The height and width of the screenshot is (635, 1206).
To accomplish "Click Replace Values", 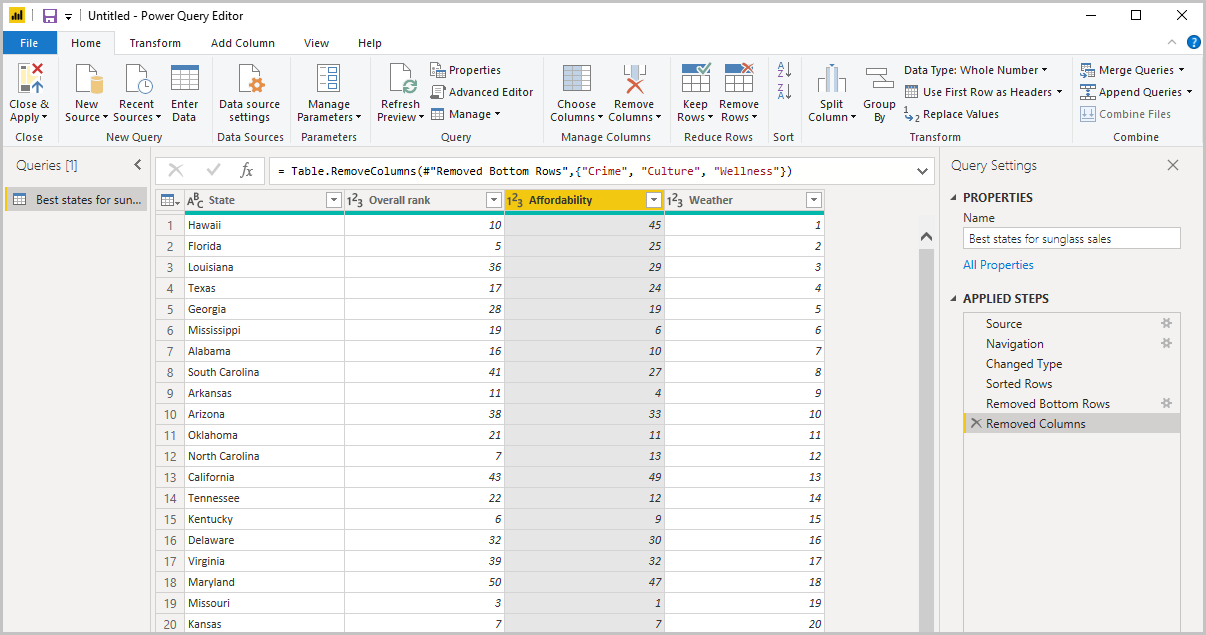I will coord(951,114).
